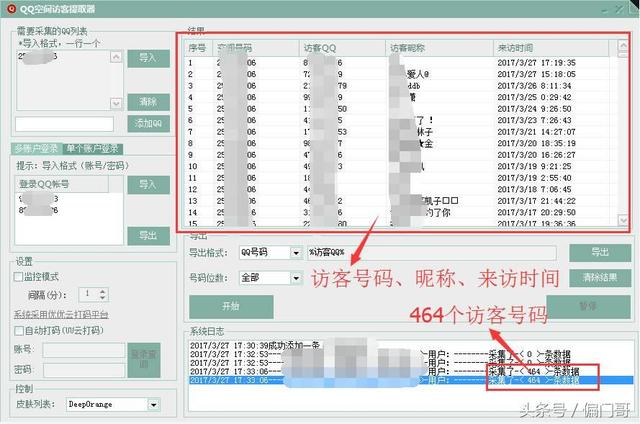Image resolution: width=640 pixels, height=424 pixels.
Task: Click the 清除 button
Action: pyautogui.click(x=149, y=102)
